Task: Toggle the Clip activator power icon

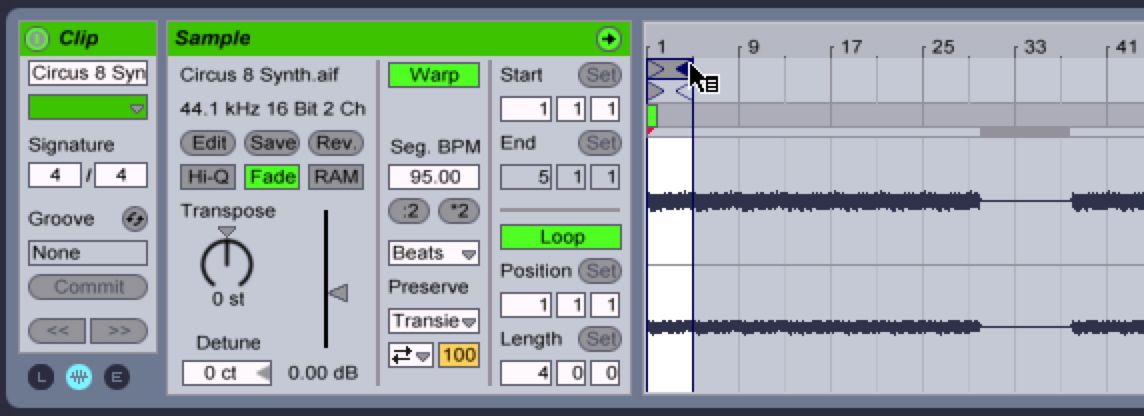Action: (36, 39)
